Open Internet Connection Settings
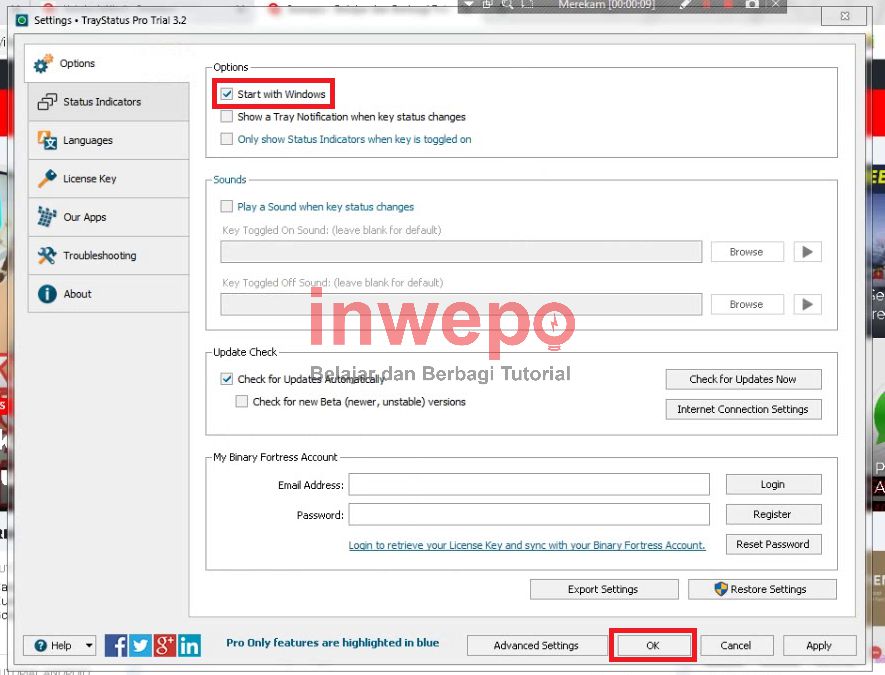 click(x=743, y=409)
